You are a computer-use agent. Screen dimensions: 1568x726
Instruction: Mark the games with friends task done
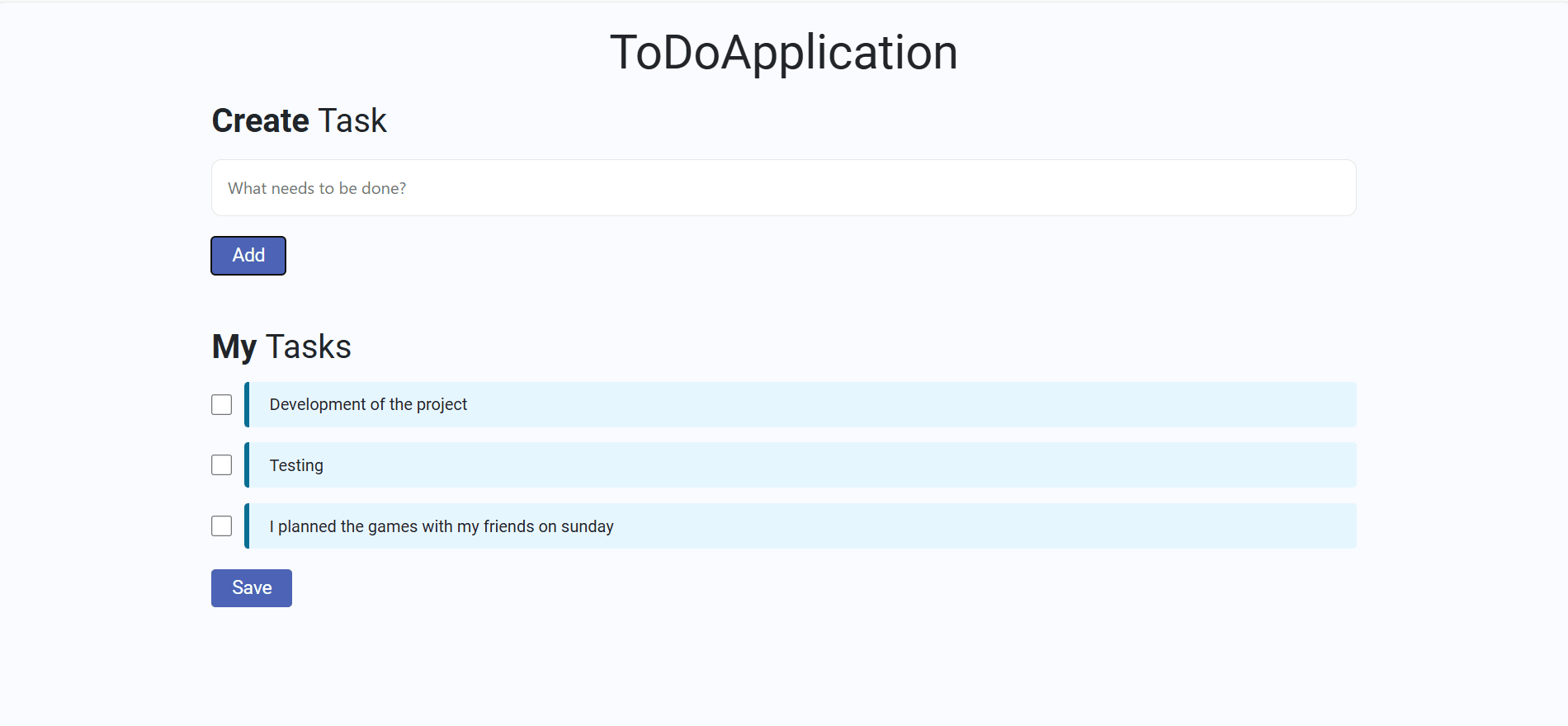(221, 526)
